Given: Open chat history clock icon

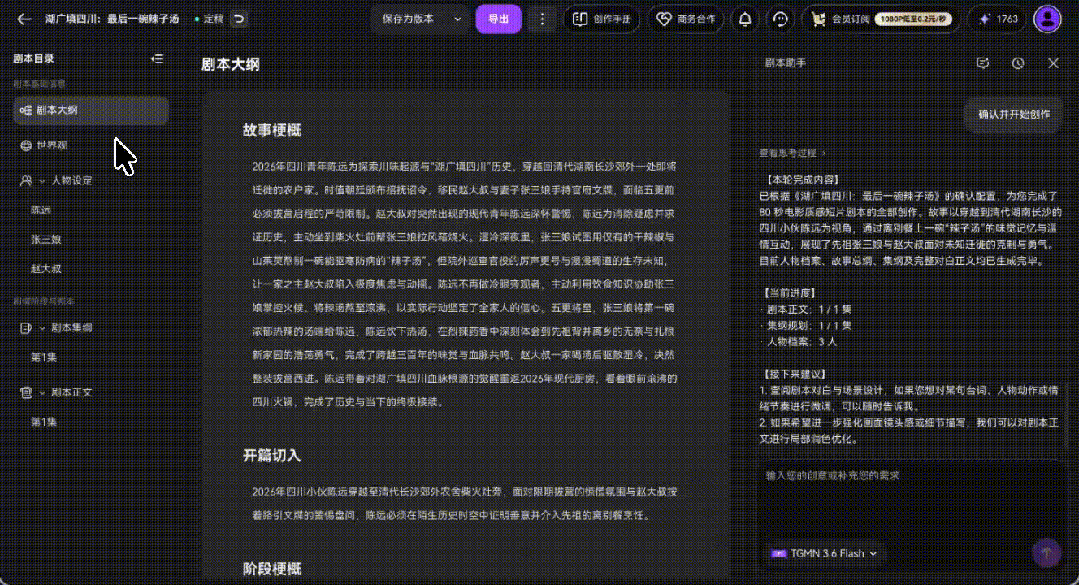Looking at the screenshot, I should (1018, 63).
